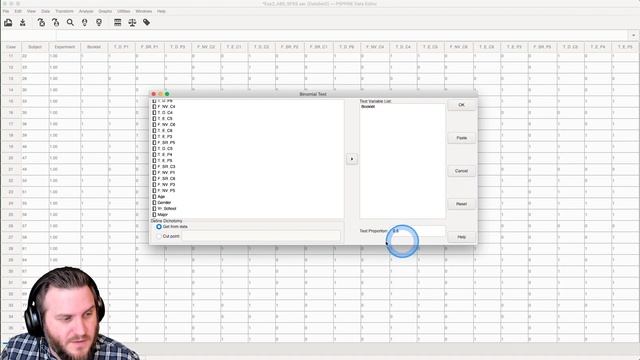The height and width of the screenshot is (360, 640).
Task: Click the Value Labels tag icon
Action: [x=147, y=22]
